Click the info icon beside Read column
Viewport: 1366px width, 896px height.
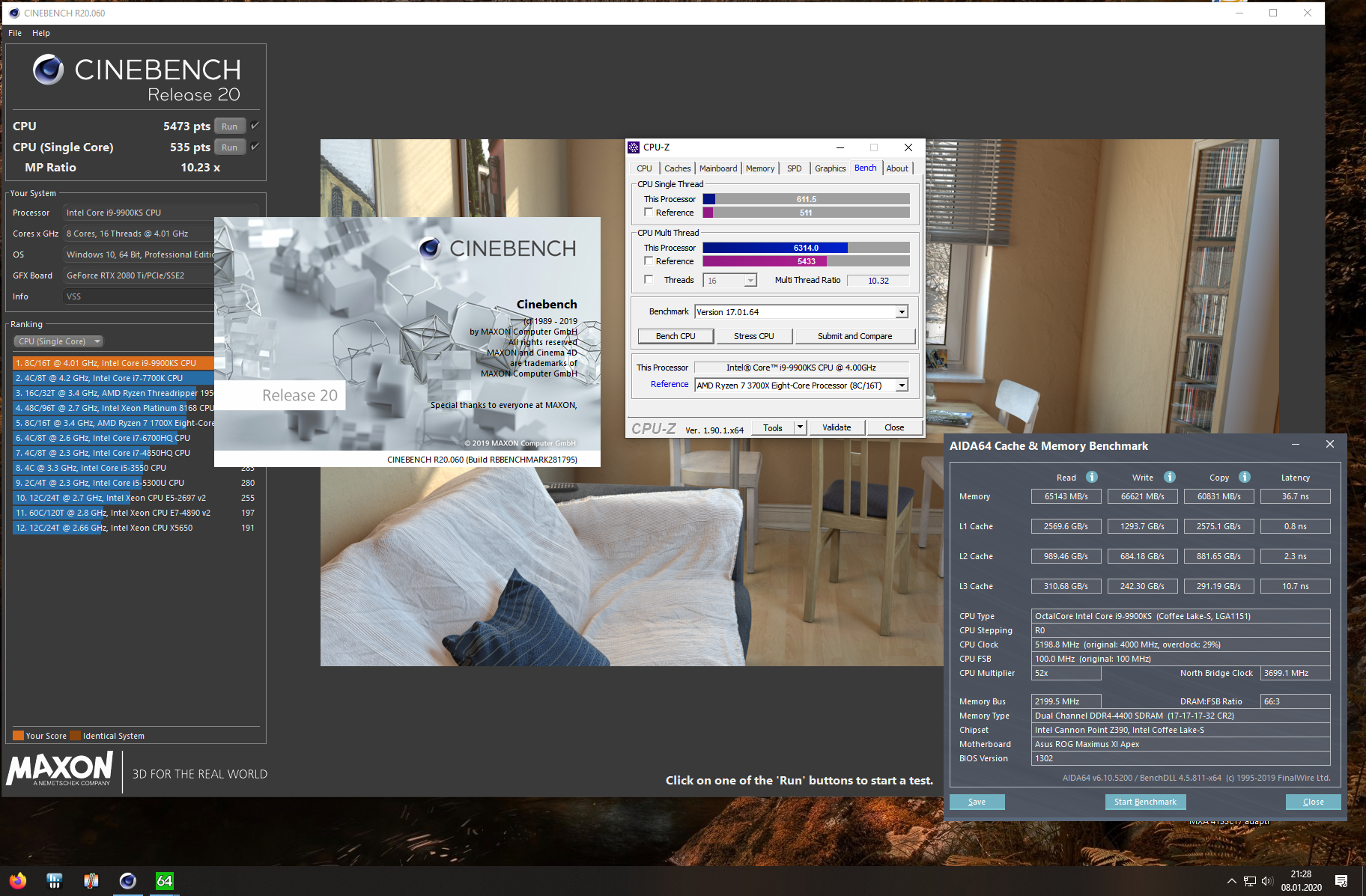1091,478
